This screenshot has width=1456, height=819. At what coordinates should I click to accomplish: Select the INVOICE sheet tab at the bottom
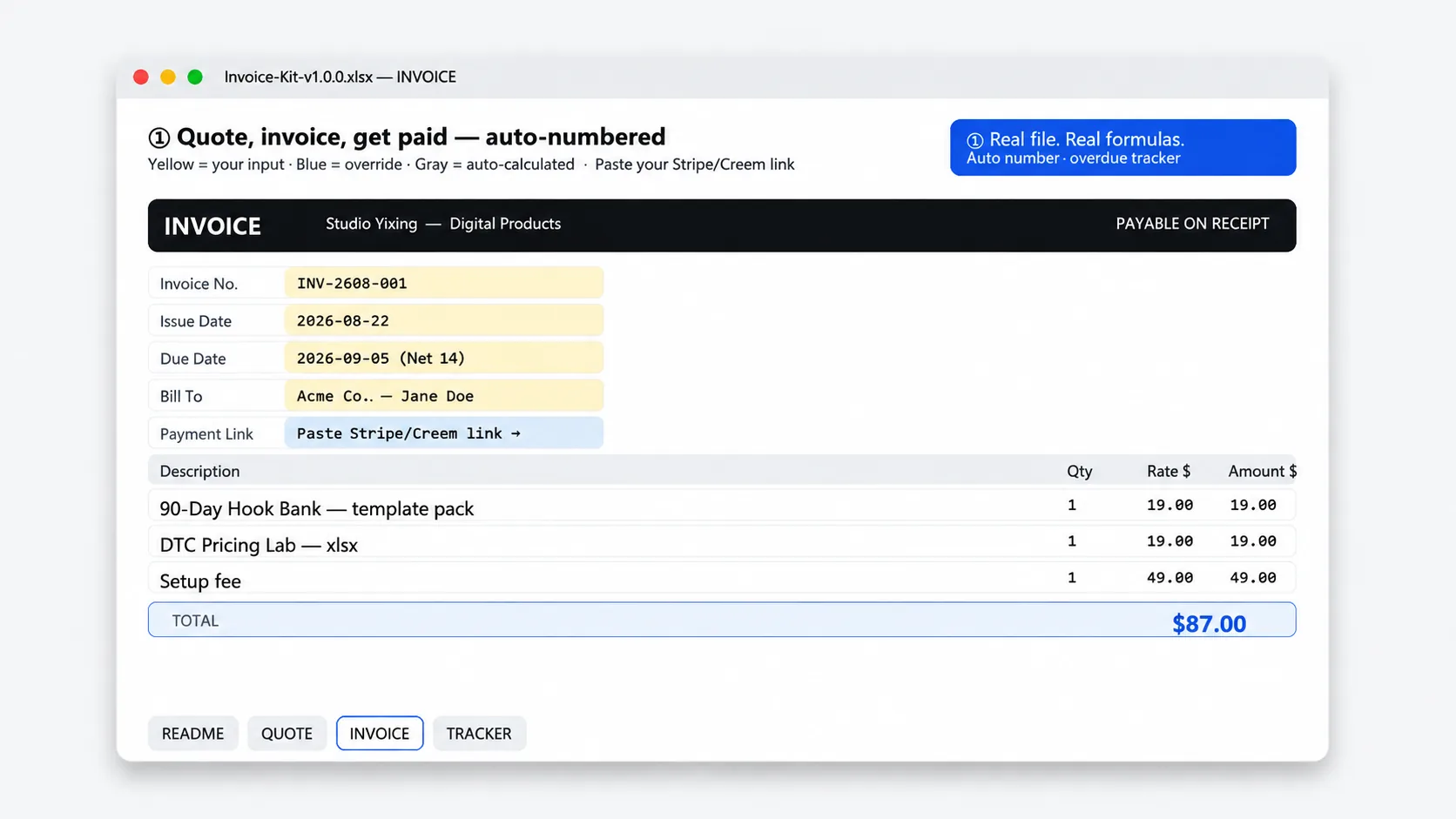(380, 733)
